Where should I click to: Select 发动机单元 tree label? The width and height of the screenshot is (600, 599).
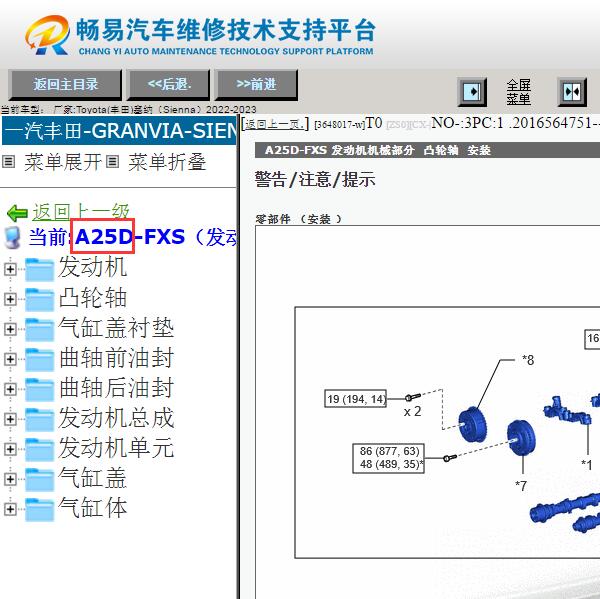pyautogui.click(x=116, y=448)
